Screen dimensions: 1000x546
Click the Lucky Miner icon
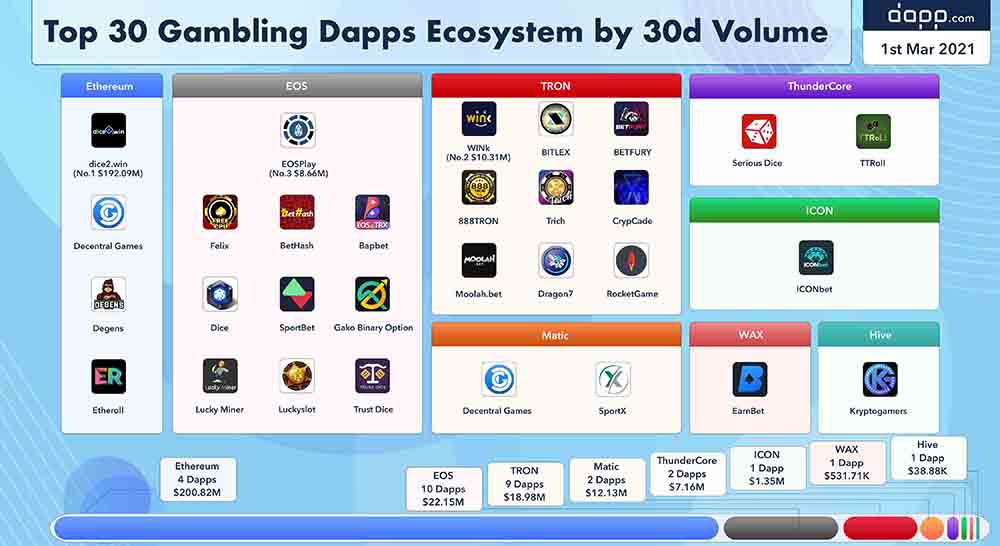[x=220, y=376]
